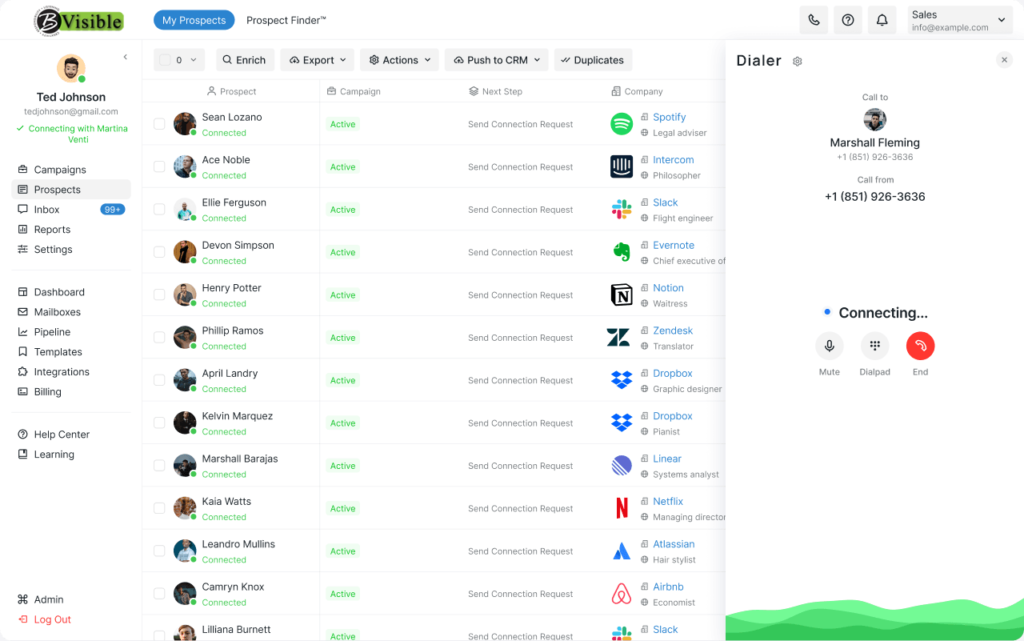Click the phone icon in top bar

coord(814,20)
